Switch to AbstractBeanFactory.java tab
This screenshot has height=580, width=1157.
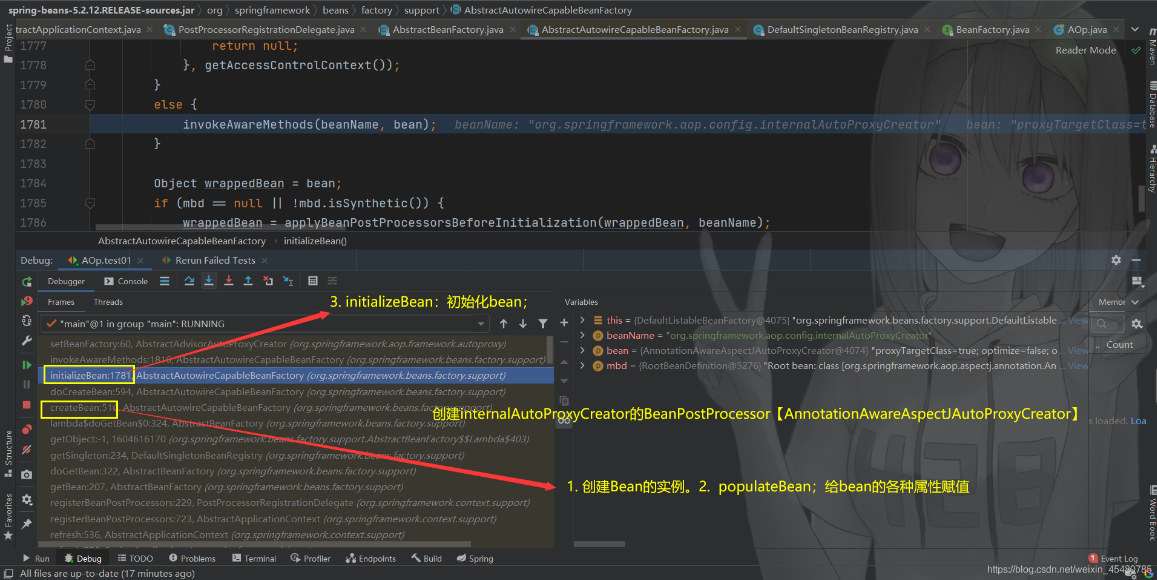(x=447, y=30)
